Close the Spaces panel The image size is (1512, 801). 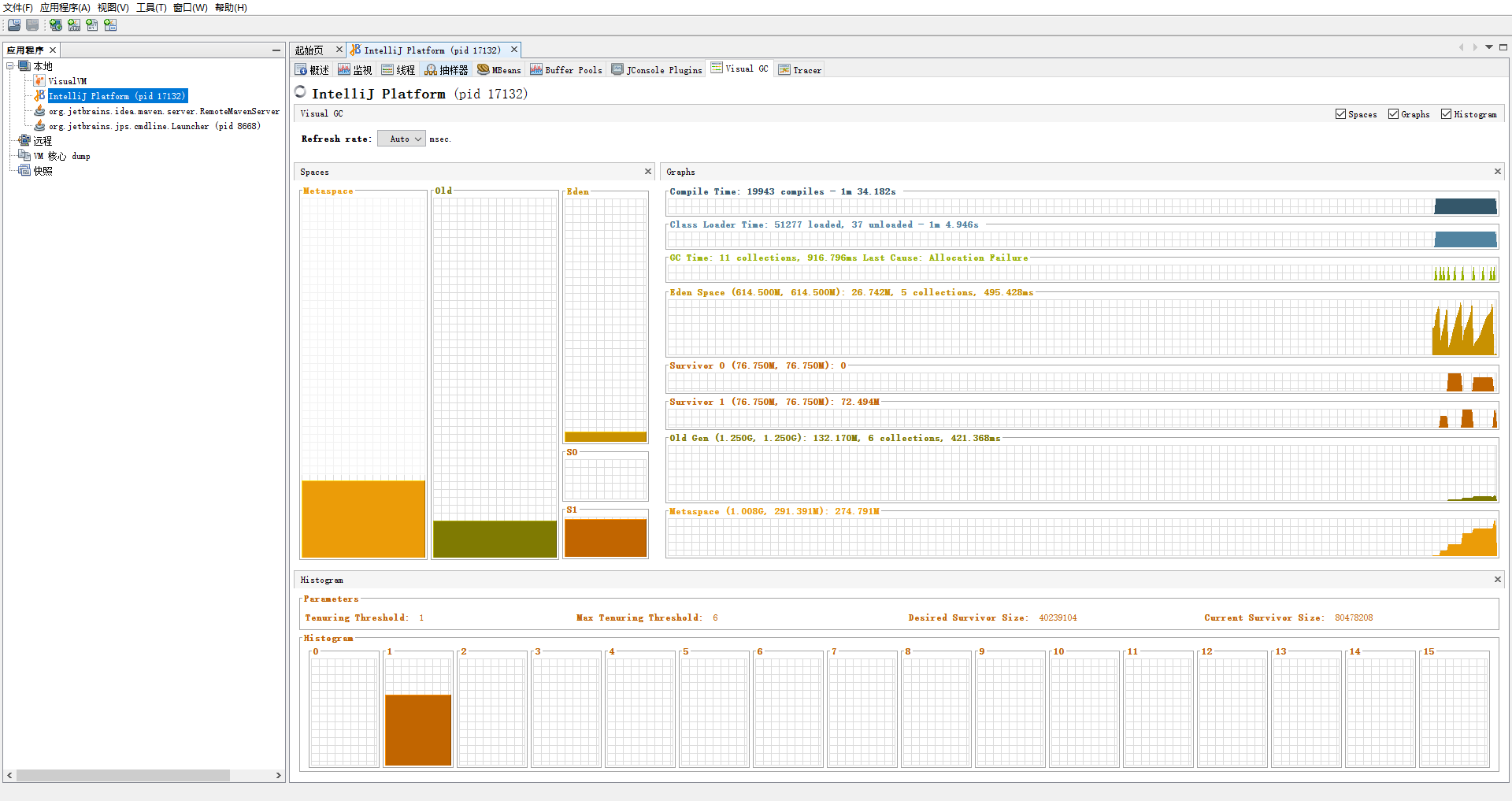pyautogui.click(x=648, y=171)
